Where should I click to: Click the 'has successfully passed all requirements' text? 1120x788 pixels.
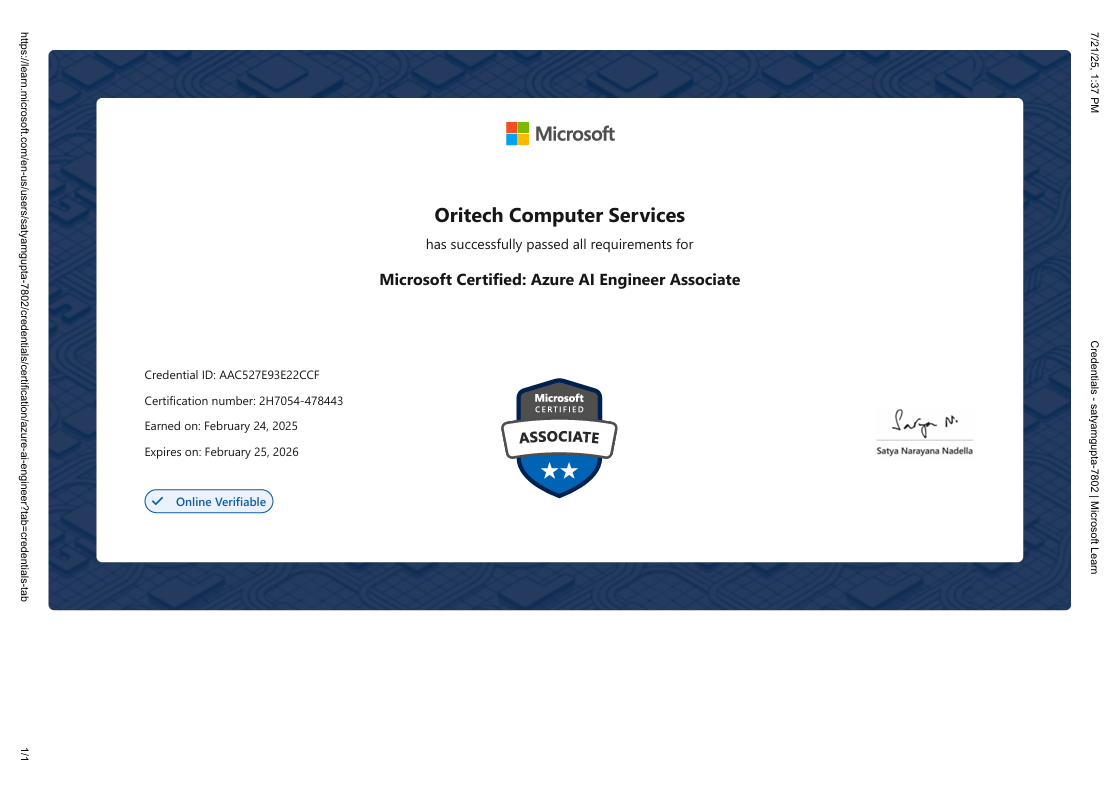point(559,245)
